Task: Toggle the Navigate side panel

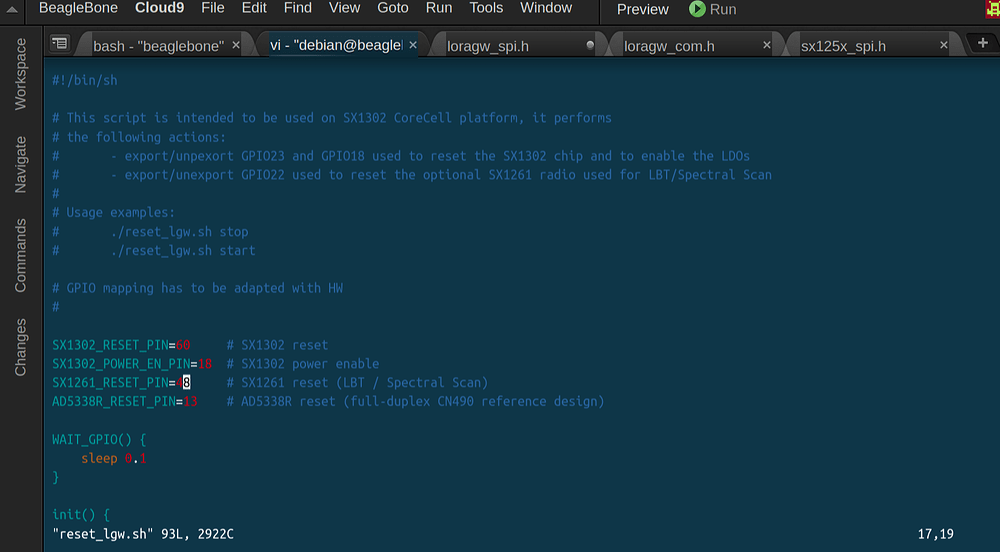Action: (20, 164)
